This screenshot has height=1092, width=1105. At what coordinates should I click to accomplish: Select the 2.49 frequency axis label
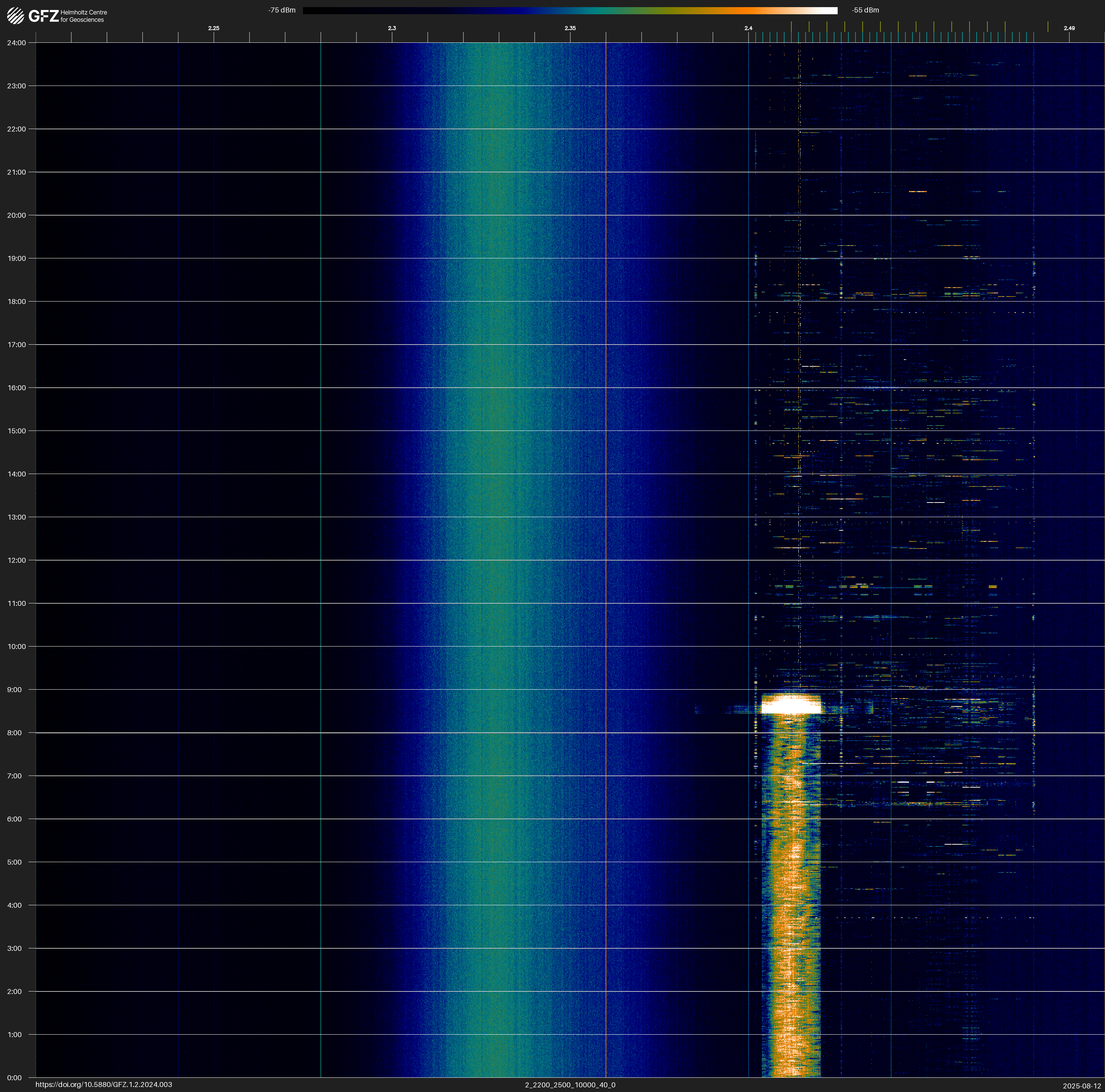[x=1068, y=28]
